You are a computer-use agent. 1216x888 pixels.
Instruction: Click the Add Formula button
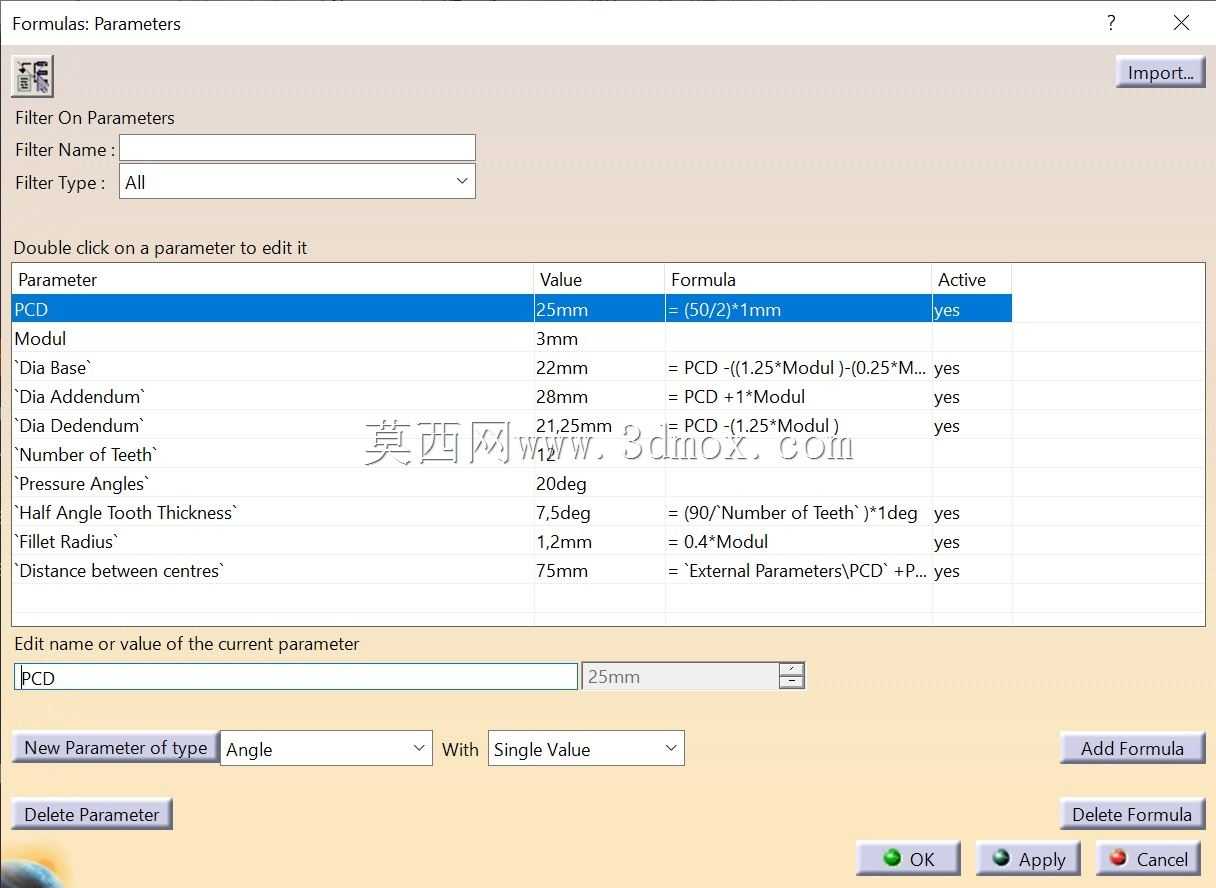coord(1132,748)
